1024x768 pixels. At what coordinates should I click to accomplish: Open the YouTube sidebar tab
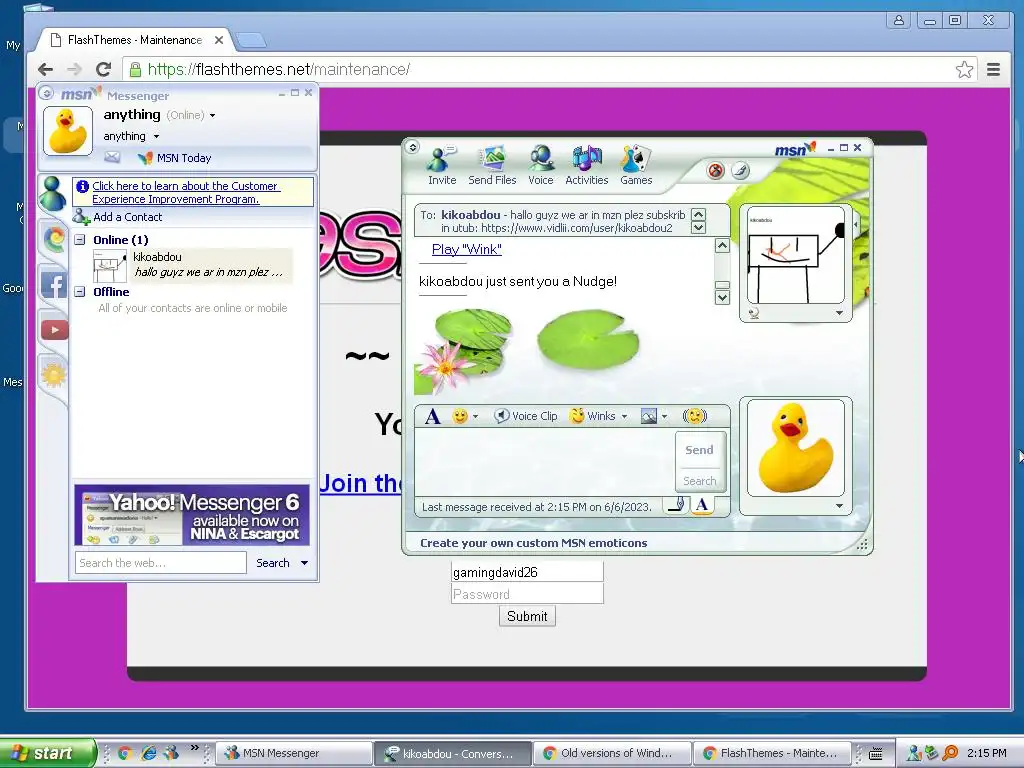pos(54,330)
